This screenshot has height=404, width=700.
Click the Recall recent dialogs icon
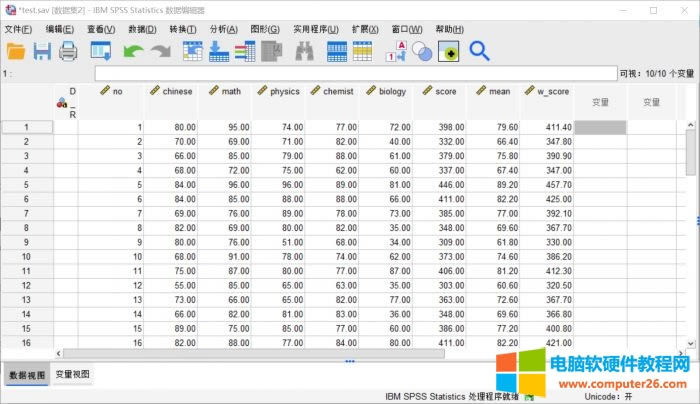[101, 51]
